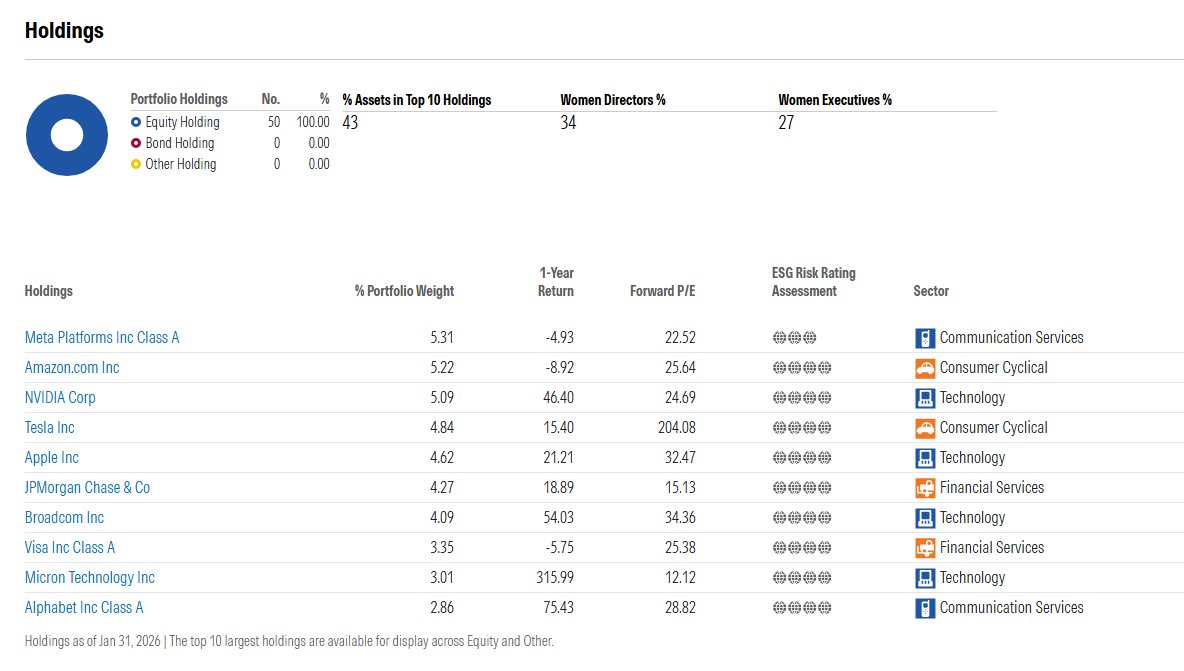Click the Portfolio Holdings legend title
The width and height of the screenshot is (1184, 671).
point(179,100)
